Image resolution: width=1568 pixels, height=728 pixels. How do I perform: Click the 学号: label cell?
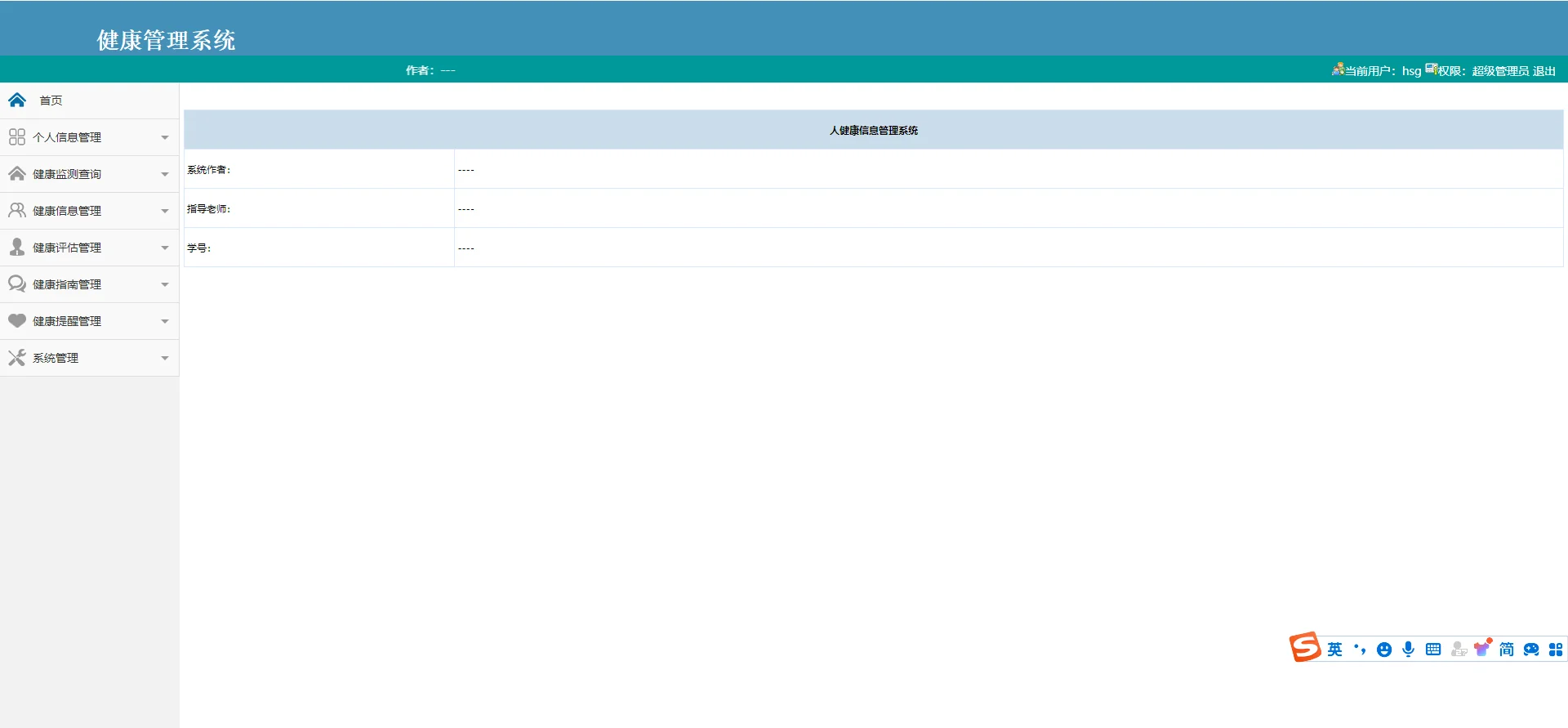(319, 248)
